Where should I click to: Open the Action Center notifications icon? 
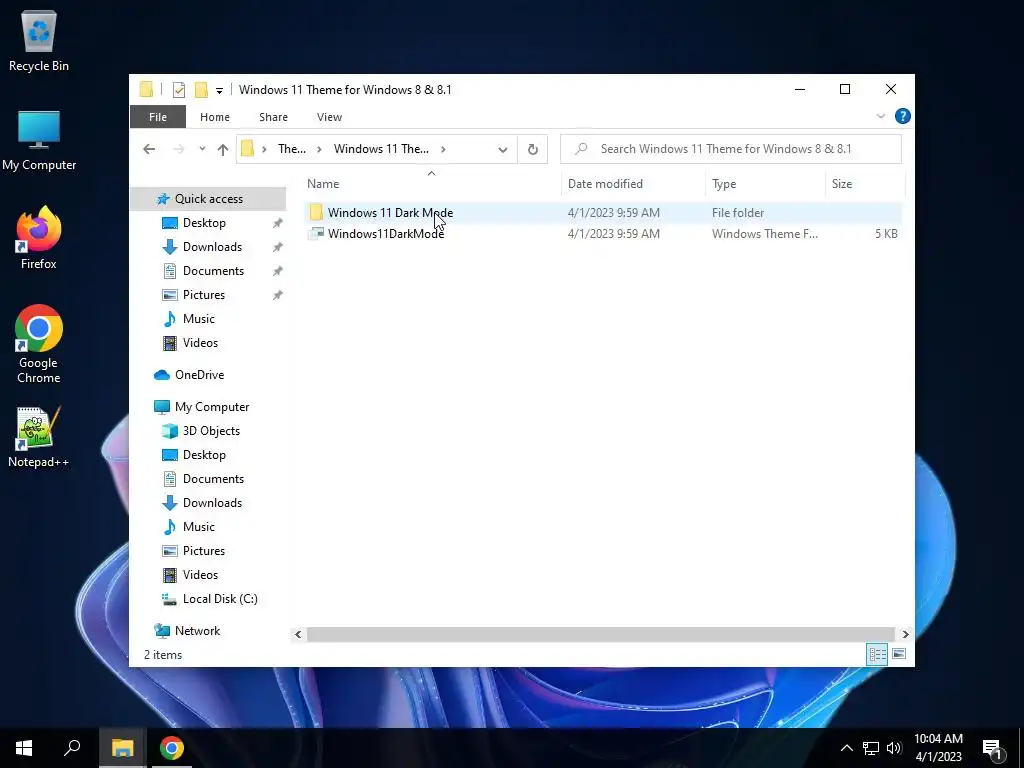[x=993, y=750]
